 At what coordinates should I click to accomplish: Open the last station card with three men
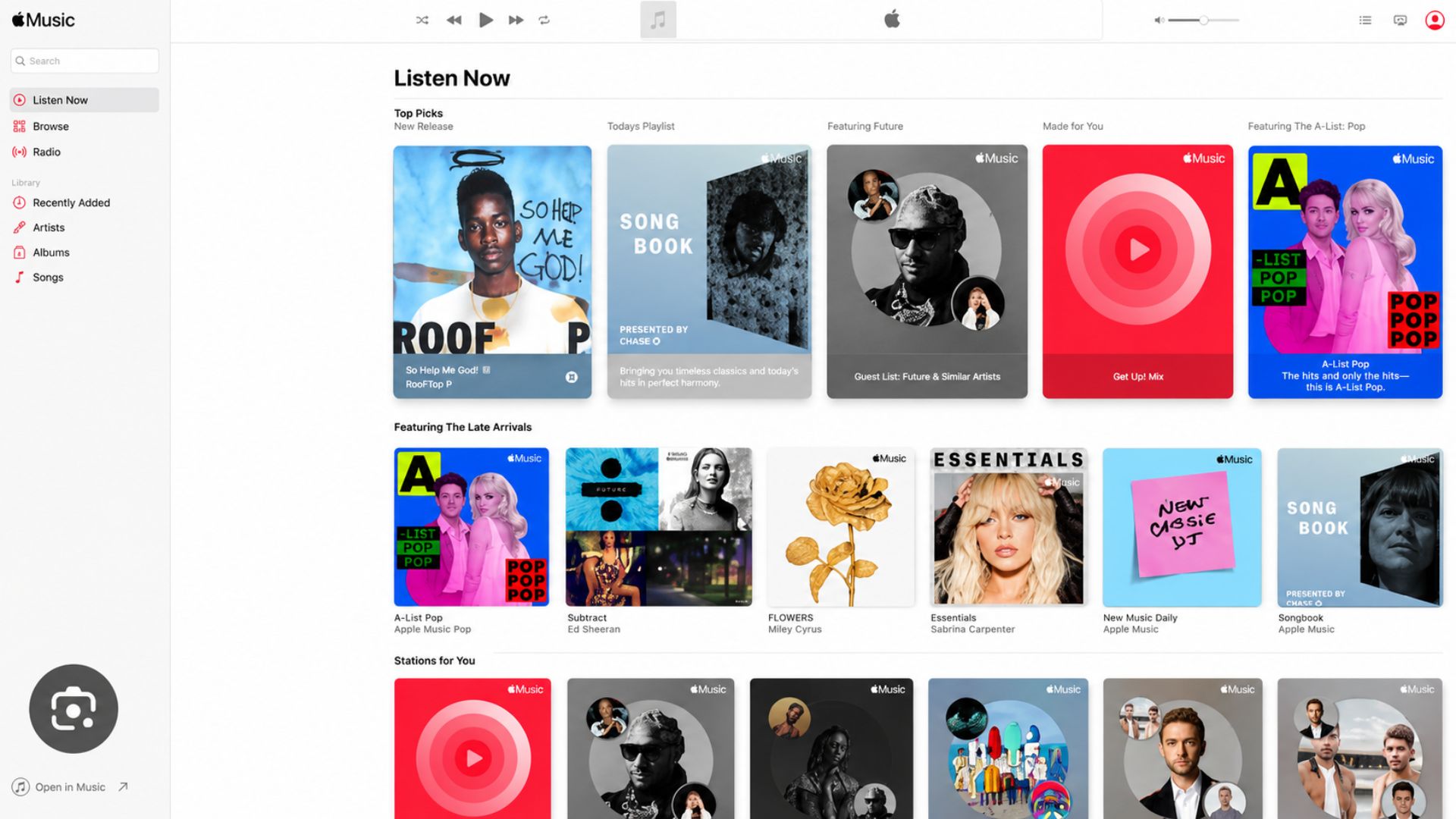(1360, 748)
